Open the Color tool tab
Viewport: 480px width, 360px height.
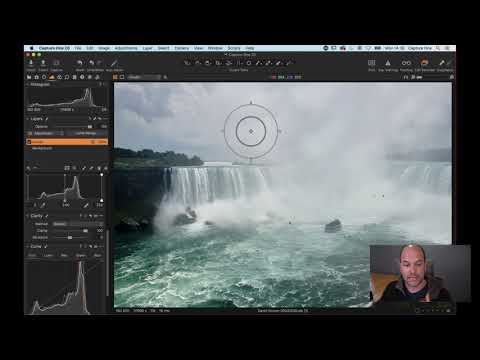(x=59, y=77)
